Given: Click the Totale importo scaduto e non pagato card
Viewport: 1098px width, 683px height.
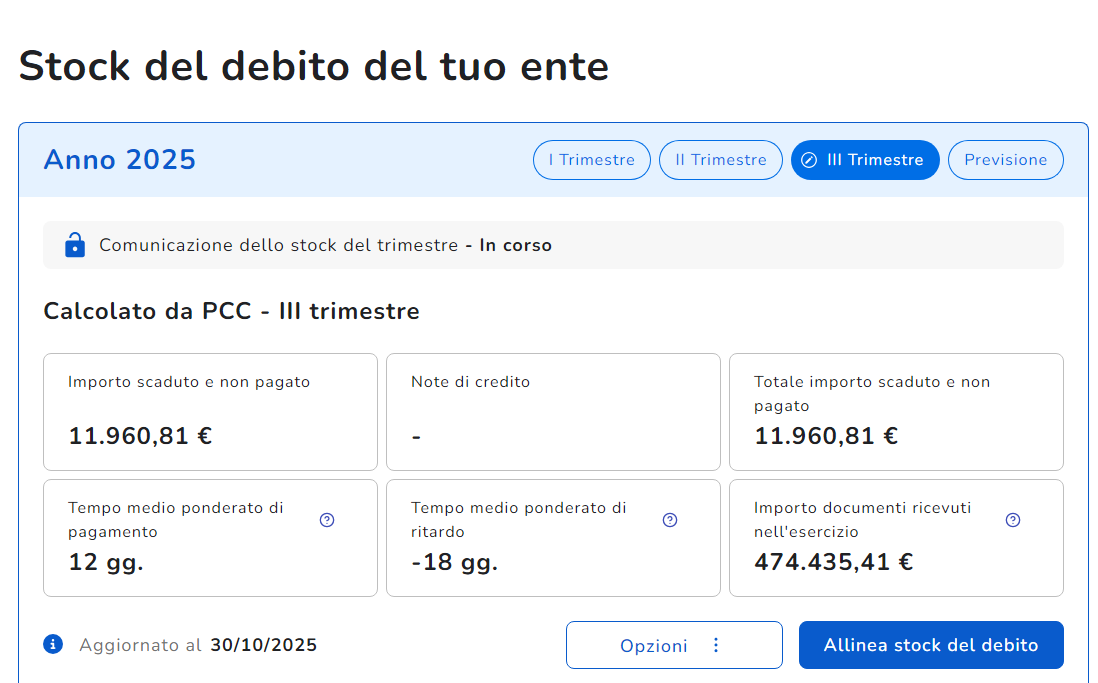Looking at the screenshot, I should pos(896,411).
